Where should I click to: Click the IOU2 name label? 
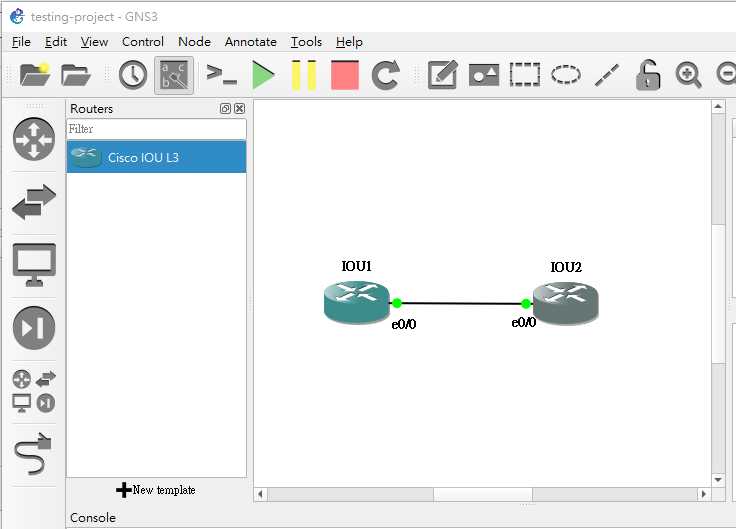[x=566, y=267]
